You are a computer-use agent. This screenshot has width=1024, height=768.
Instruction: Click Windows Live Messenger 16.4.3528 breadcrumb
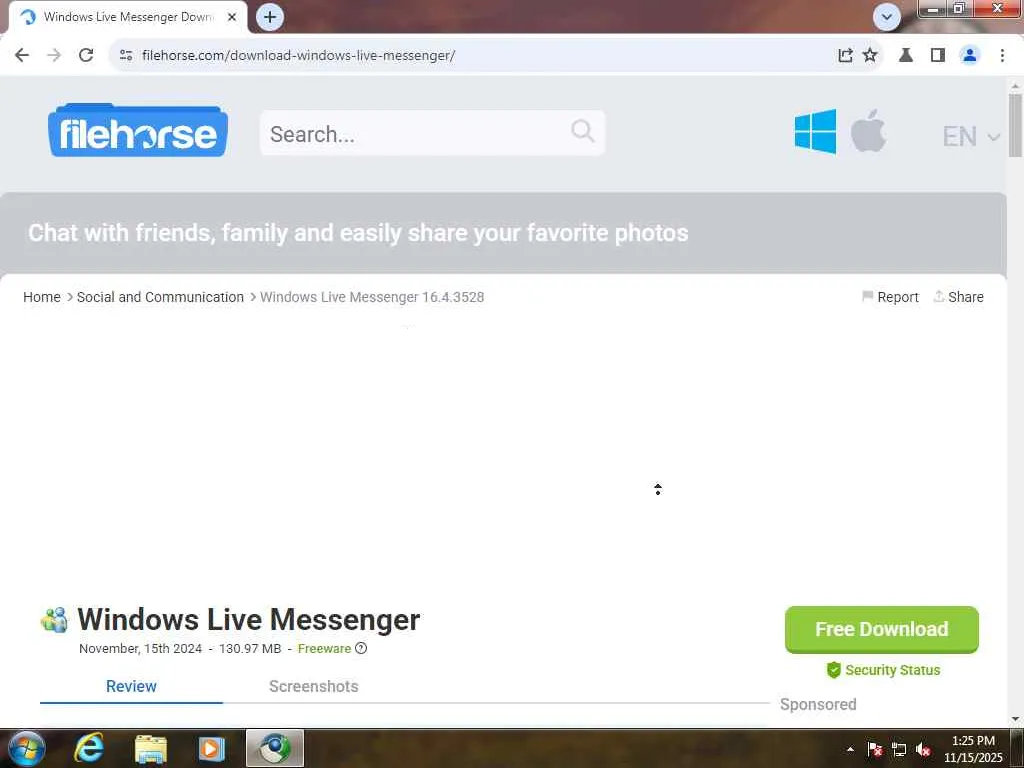click(x=372, y=297)
